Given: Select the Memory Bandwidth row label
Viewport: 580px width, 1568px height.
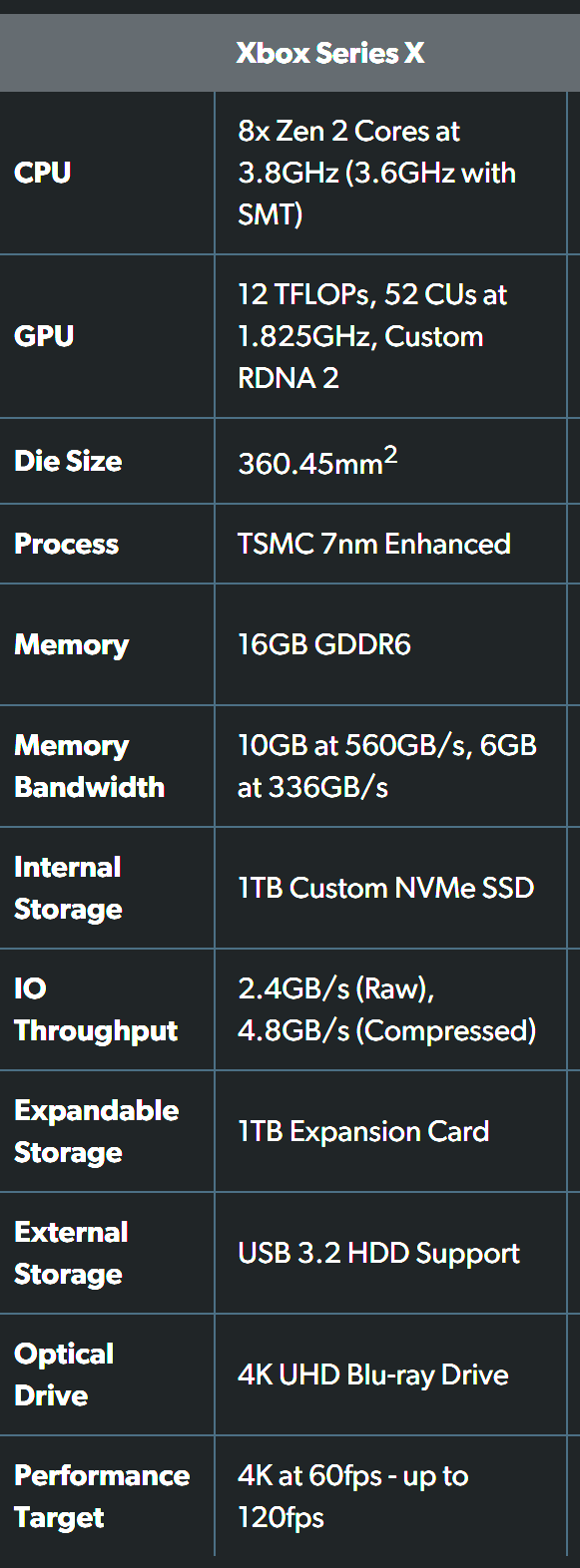Looking at the screenshot, I should coord(90,766).
